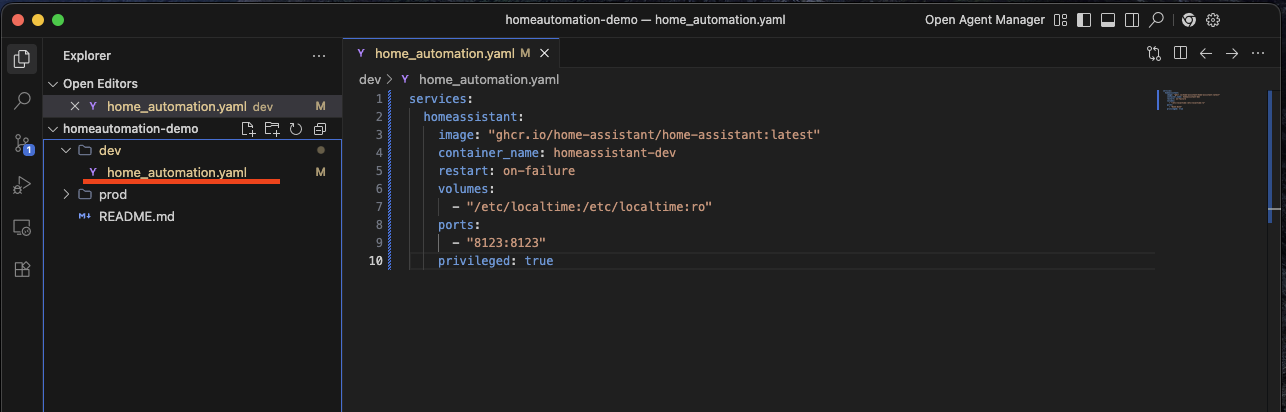
Task: Split the editor to the right
Action: [1180, 53]
